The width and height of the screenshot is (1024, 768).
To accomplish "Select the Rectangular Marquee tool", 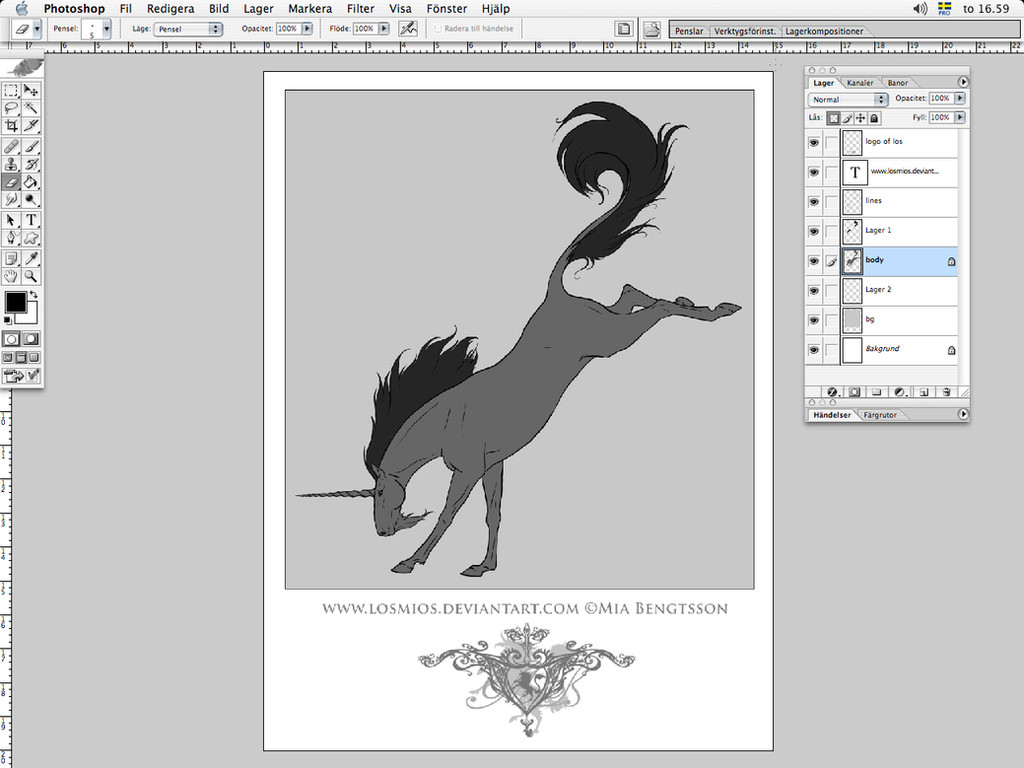I will click(x=11, y=91).
